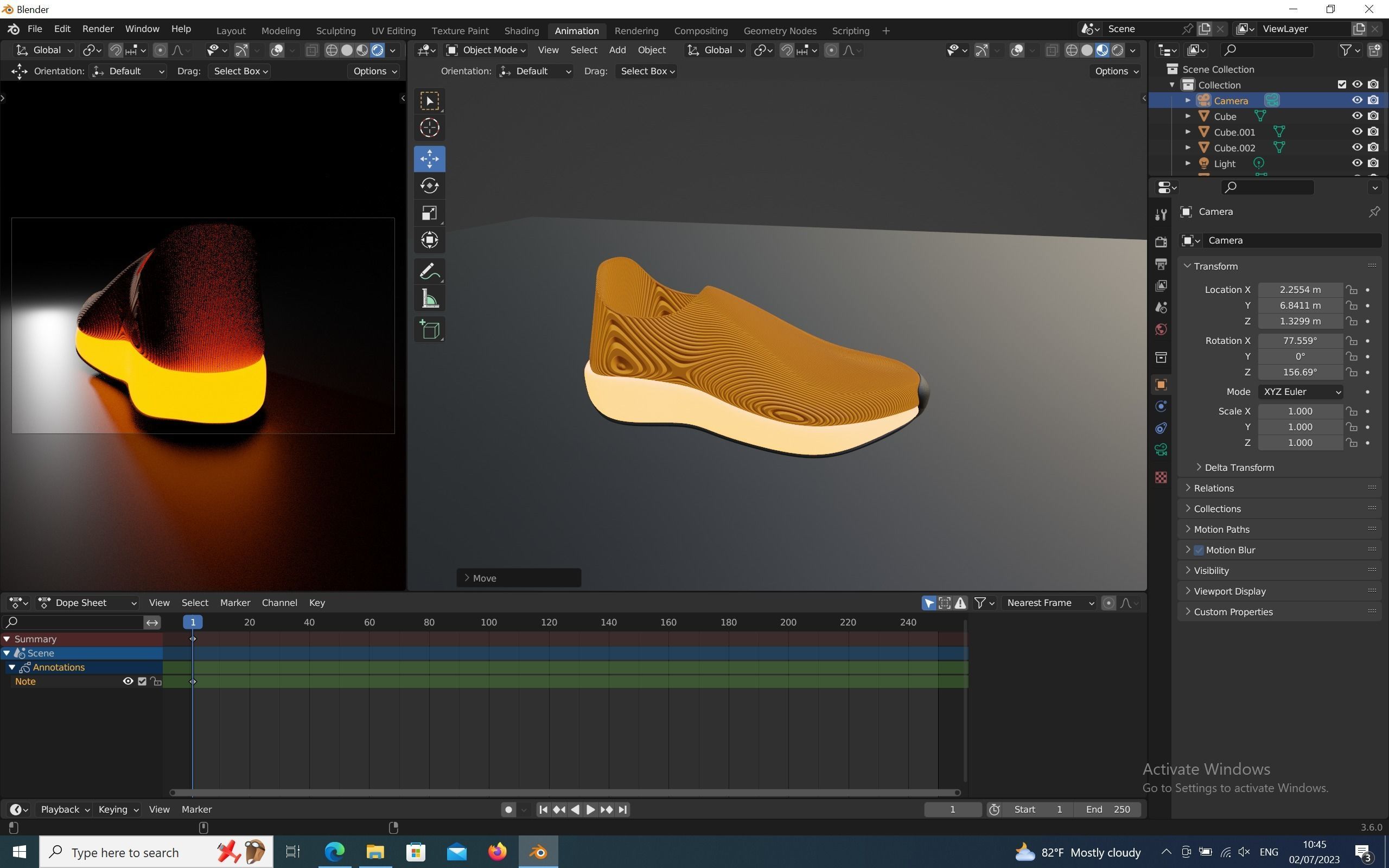Screen dimensions: 1389x868
Task: Open the Render menu
Action: click(98, 29)
